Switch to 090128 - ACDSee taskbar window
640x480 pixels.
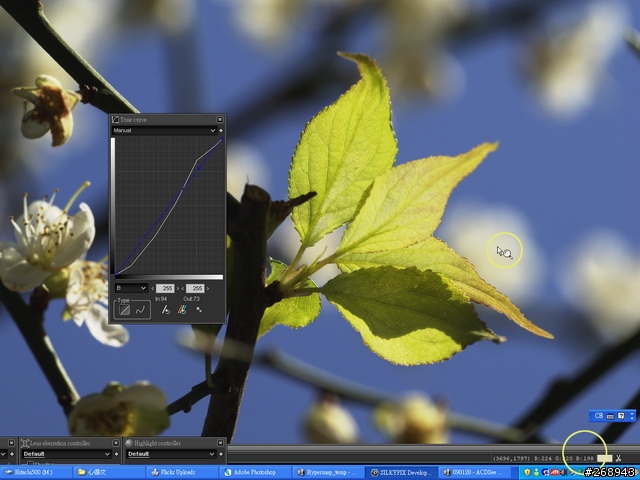474,473
